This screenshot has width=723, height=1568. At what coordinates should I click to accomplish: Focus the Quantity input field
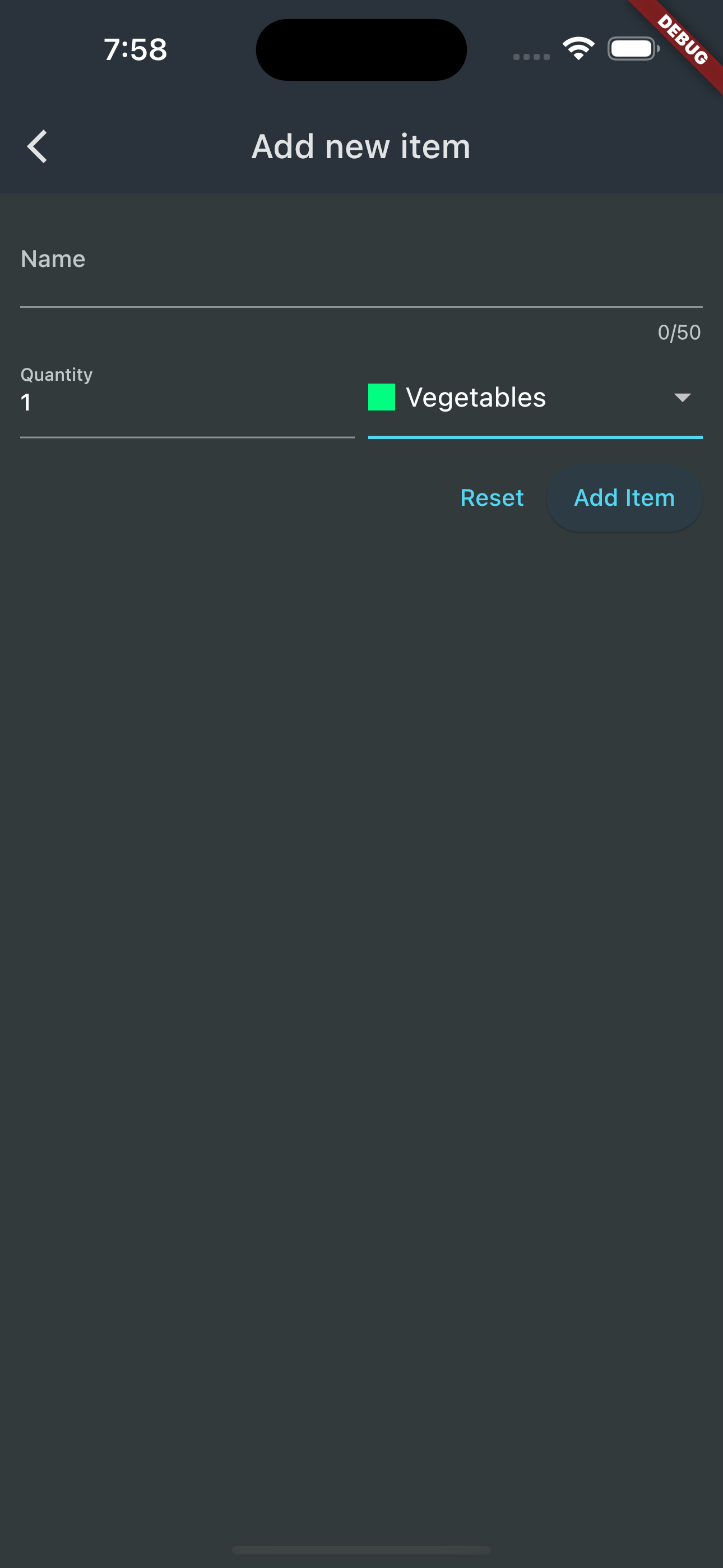click(187, 399)
